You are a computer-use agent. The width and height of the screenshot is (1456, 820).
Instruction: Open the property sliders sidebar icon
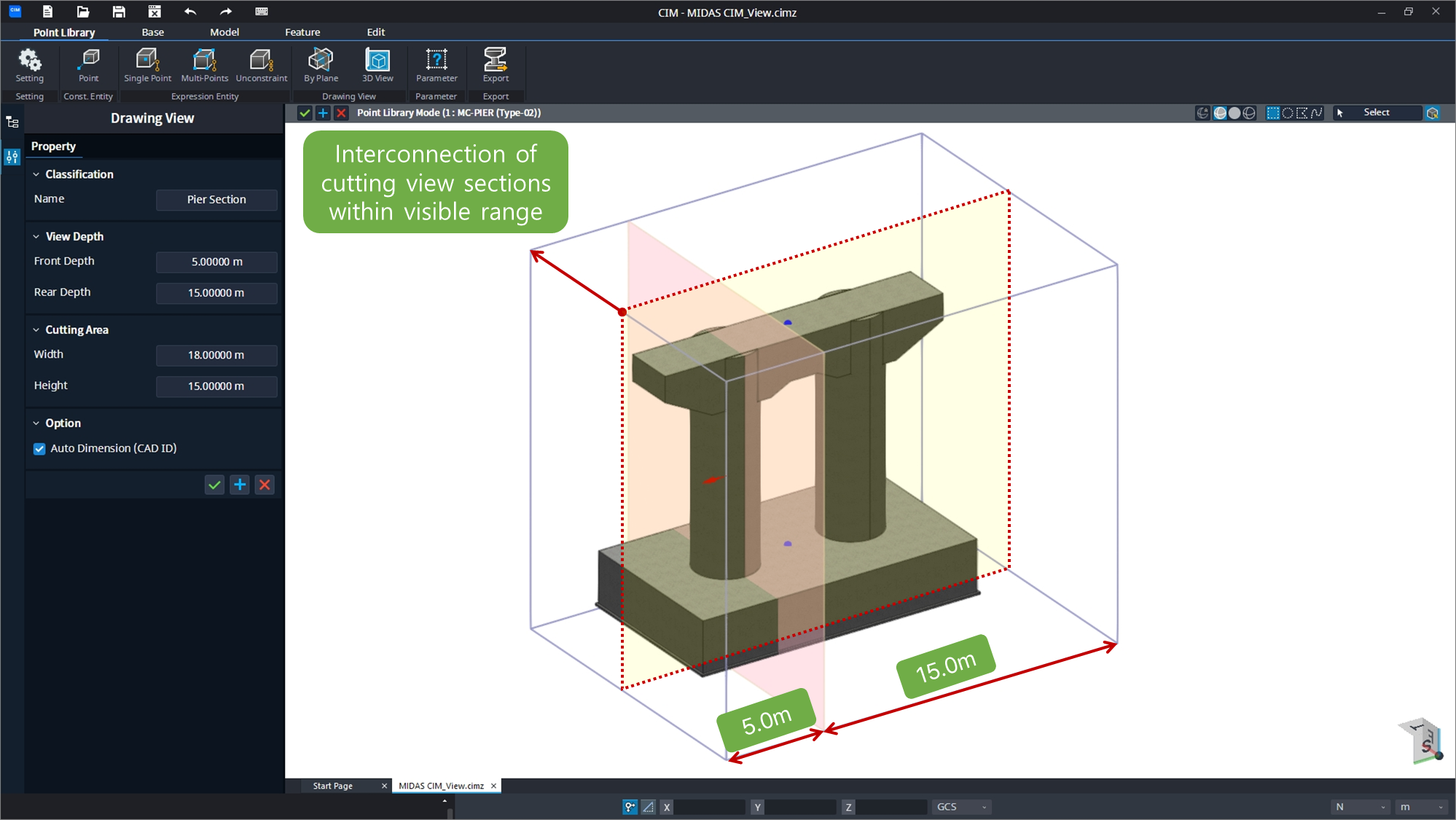click(x=12, y=157)
